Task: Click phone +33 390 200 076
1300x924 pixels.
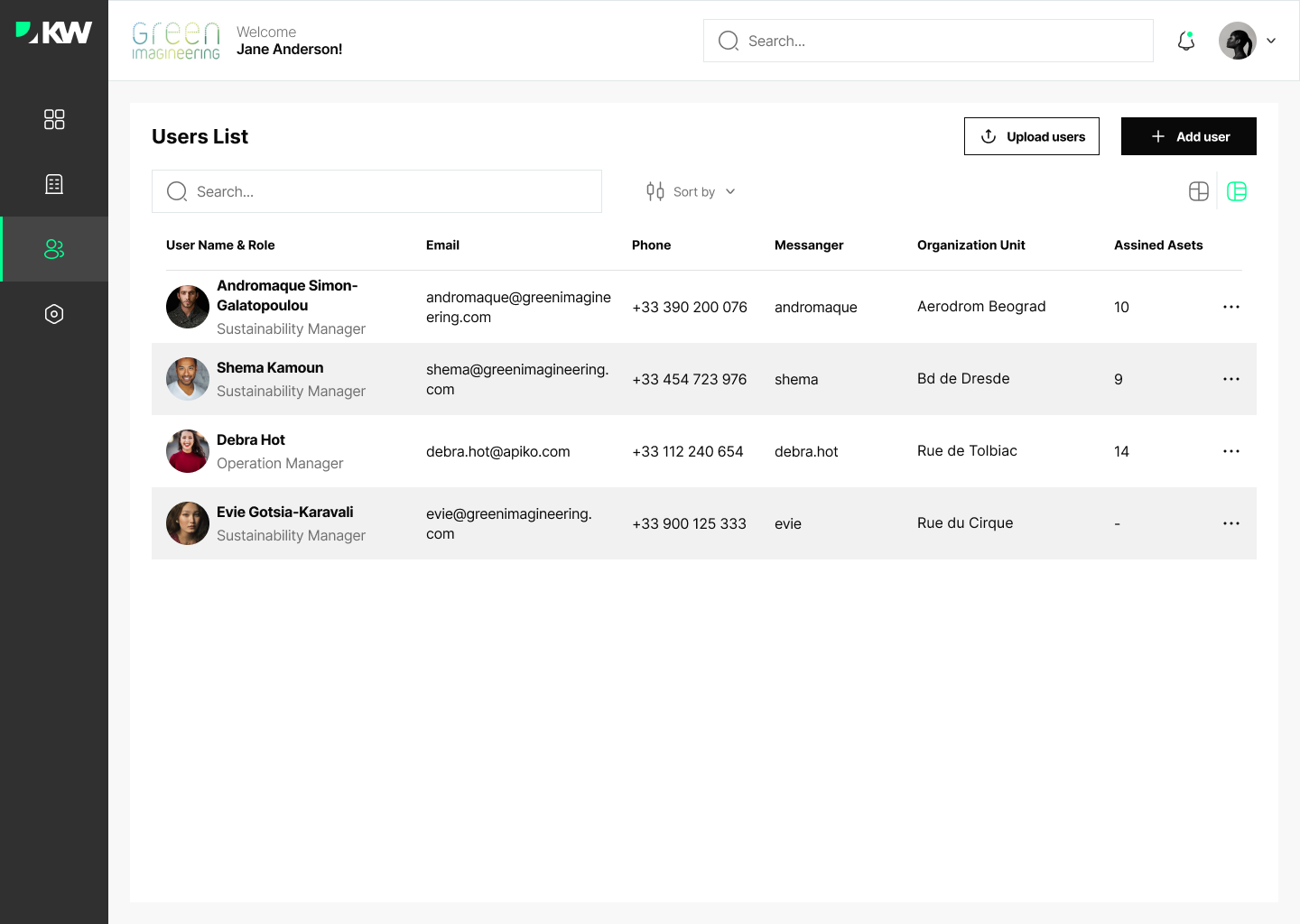Action: [690, 307]
